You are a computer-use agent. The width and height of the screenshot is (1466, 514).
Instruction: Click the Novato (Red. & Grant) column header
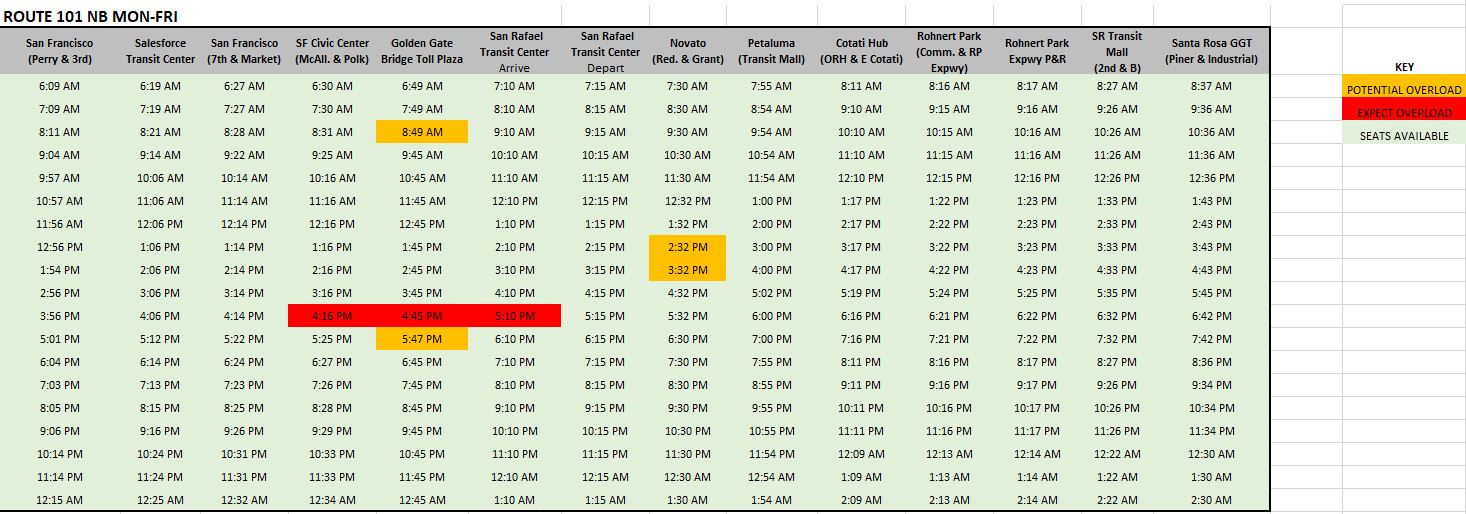click(686, 51)
